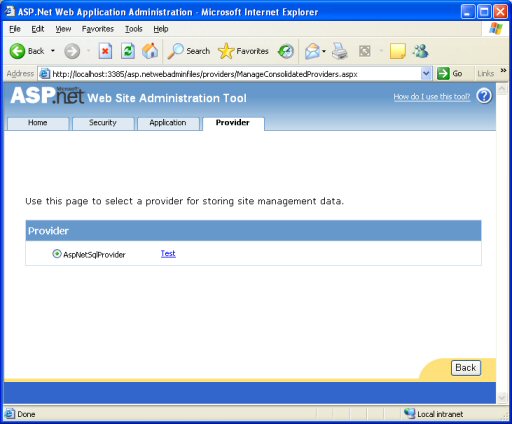512x424 pixels.
Task: Click the 'Web Site Administration Tool' heading
Action: coord(167,98)
